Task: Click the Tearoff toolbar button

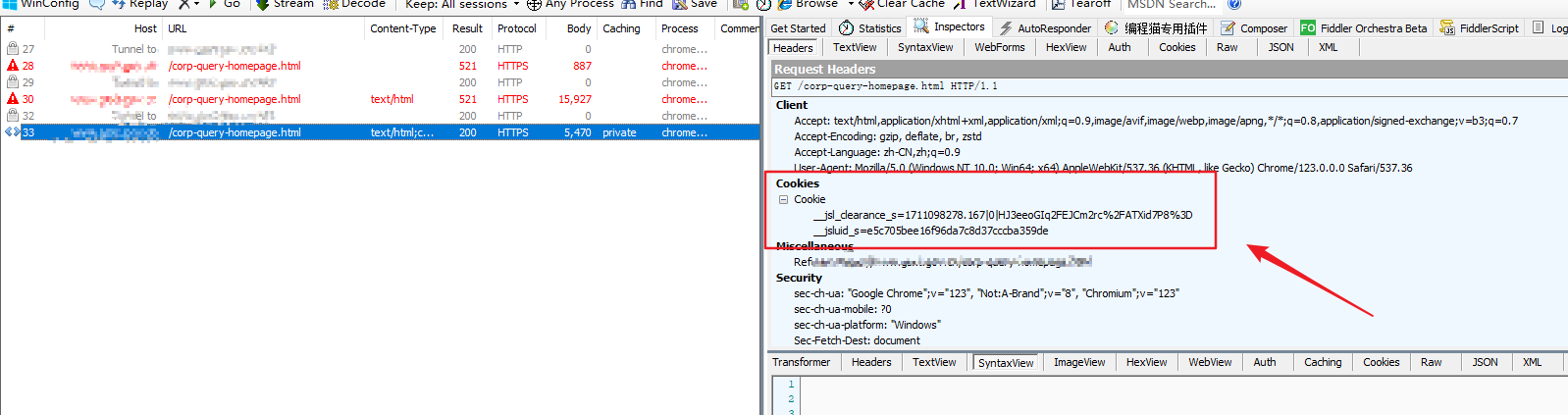Action: 1081,4
